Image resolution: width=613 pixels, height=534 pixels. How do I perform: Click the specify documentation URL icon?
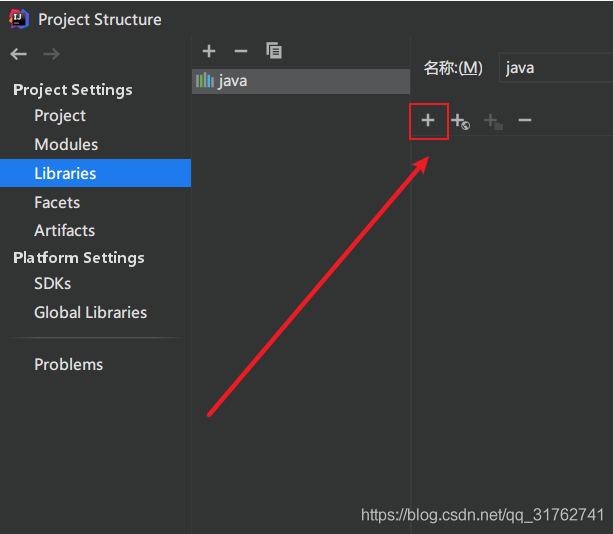(x=460, y=122)
